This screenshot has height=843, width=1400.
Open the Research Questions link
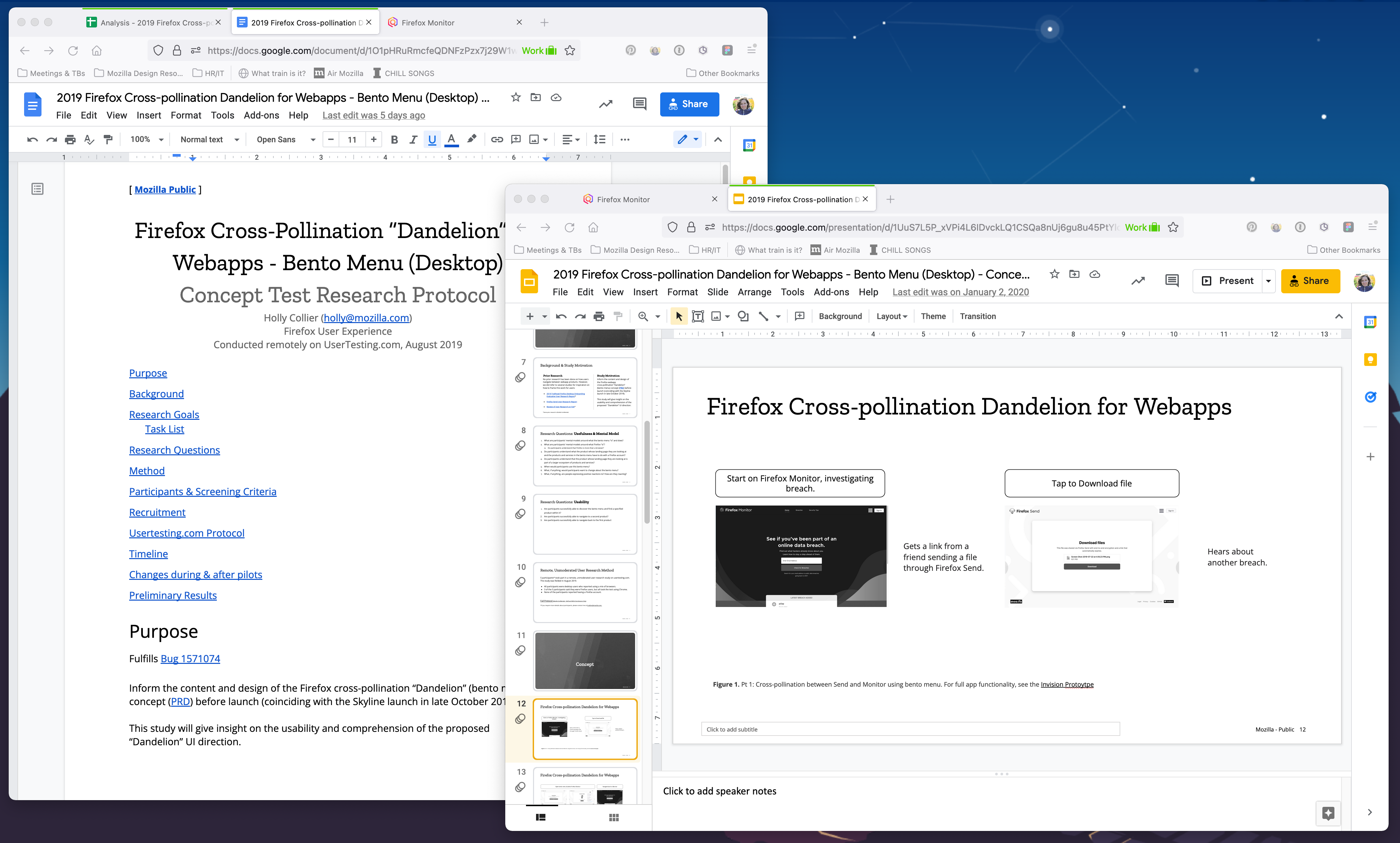tap(174, 450)
